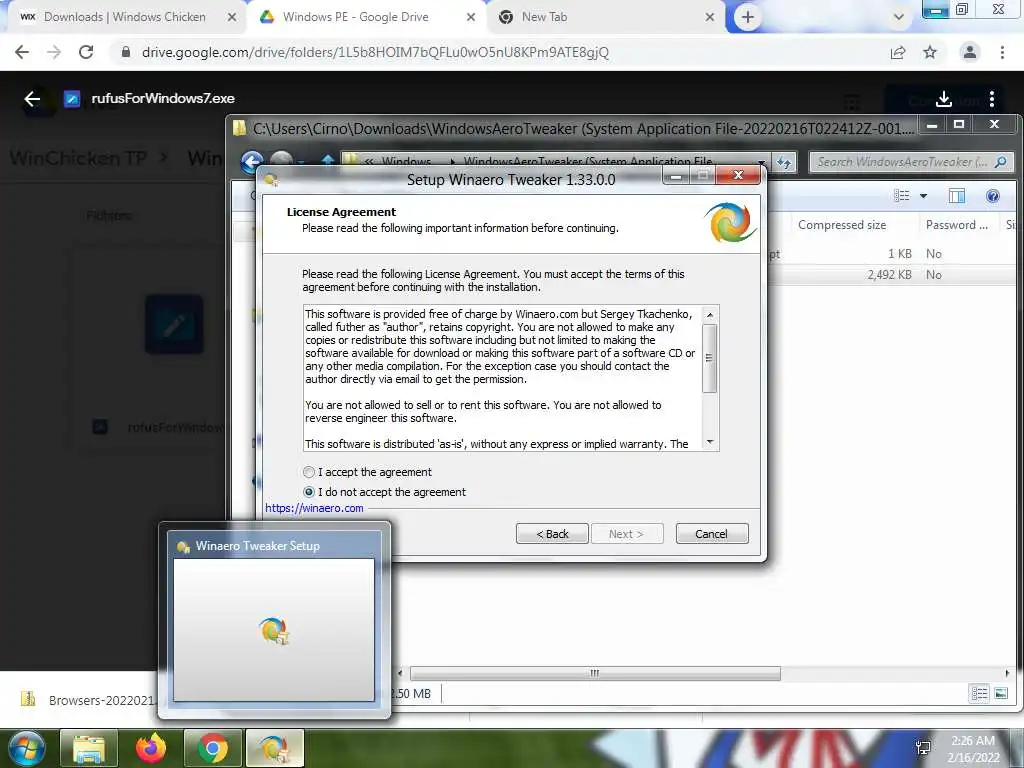Click the Chrome address bar URL

pos(375,52)
